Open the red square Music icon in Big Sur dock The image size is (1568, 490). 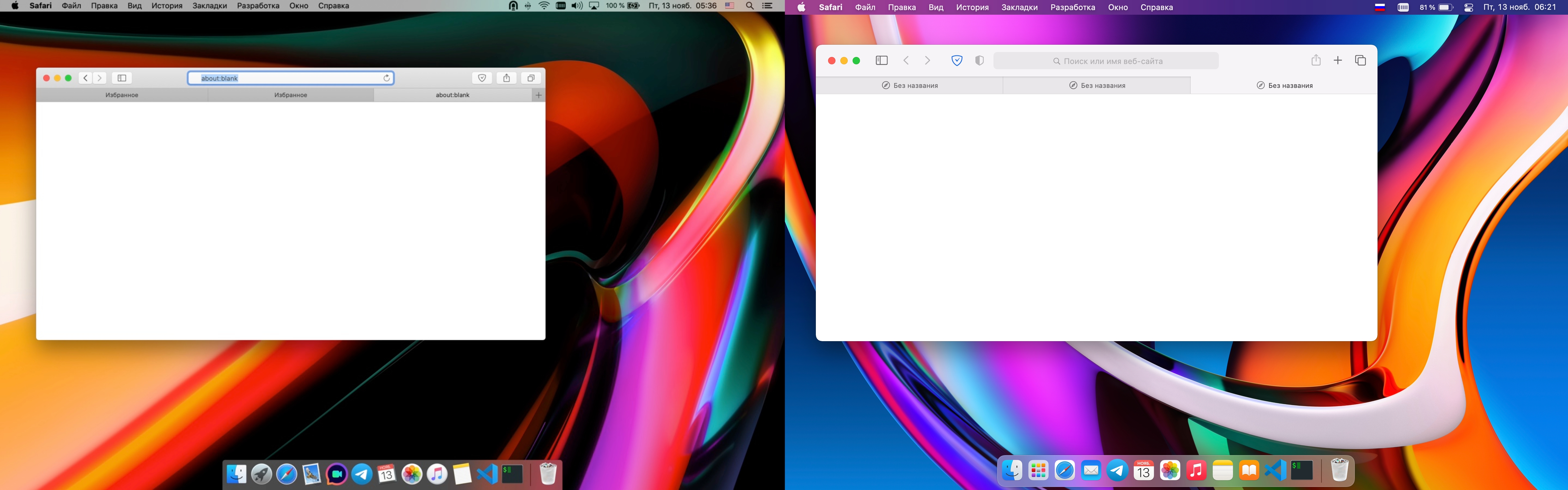[x=1196, y=470]
